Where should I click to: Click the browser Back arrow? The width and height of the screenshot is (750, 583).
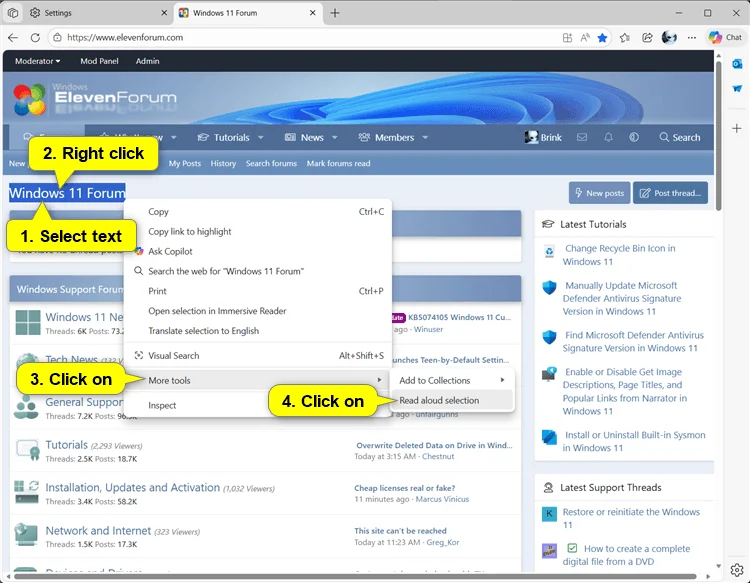tap(13, 37)
